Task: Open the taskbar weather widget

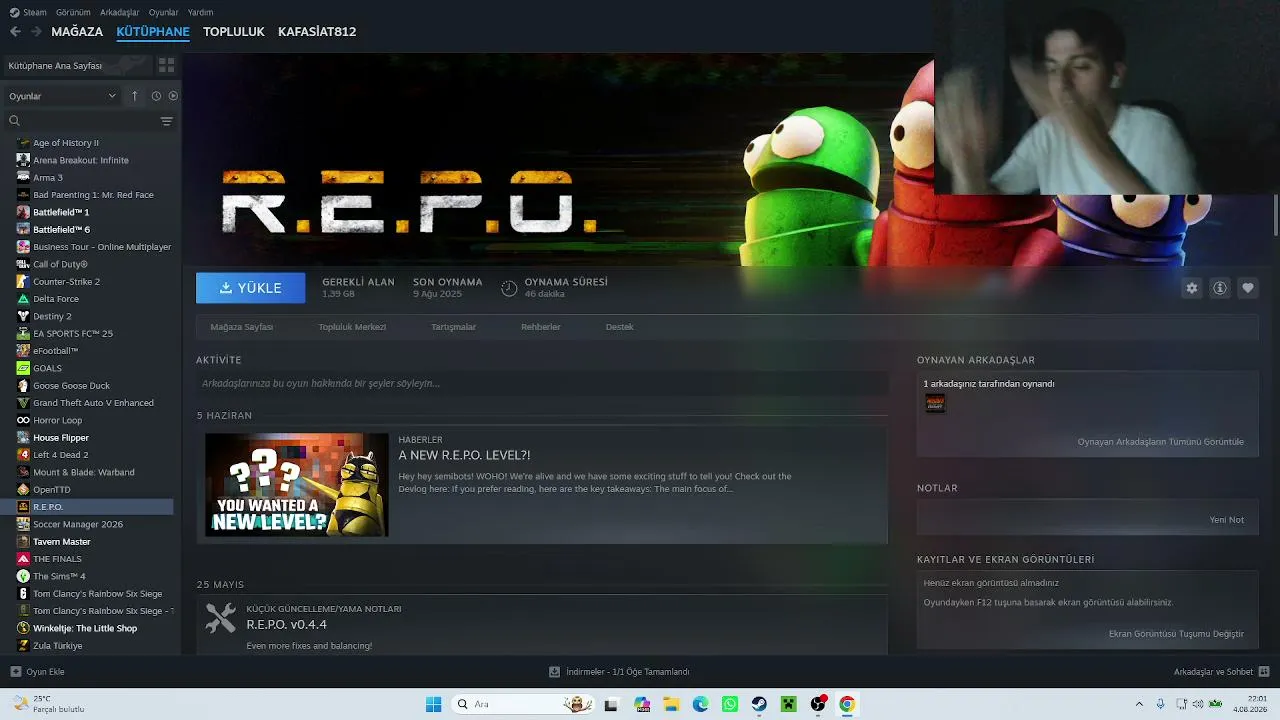Action: coord(49,704)
